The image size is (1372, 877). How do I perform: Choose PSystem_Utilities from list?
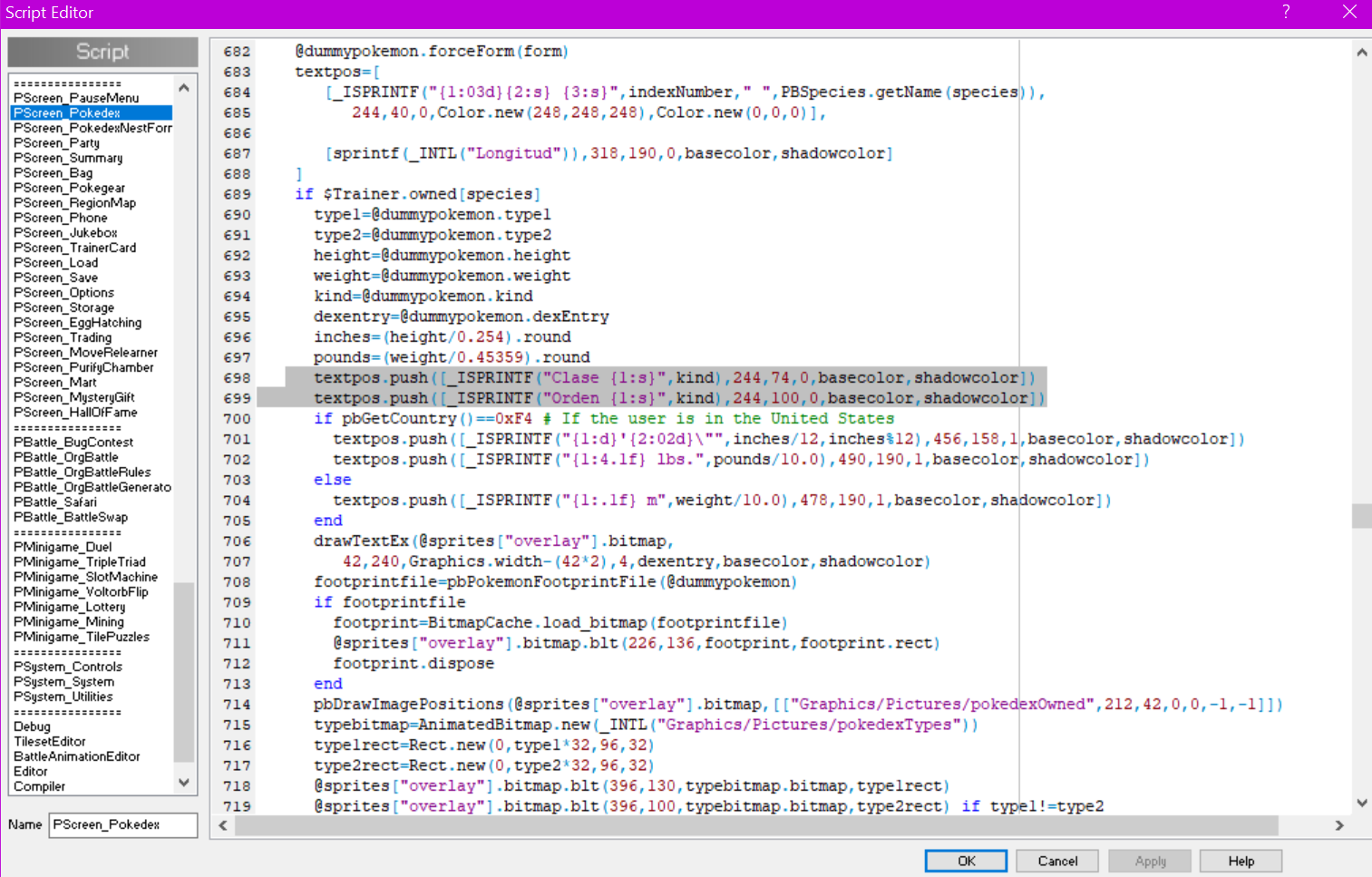coord(63,697)
